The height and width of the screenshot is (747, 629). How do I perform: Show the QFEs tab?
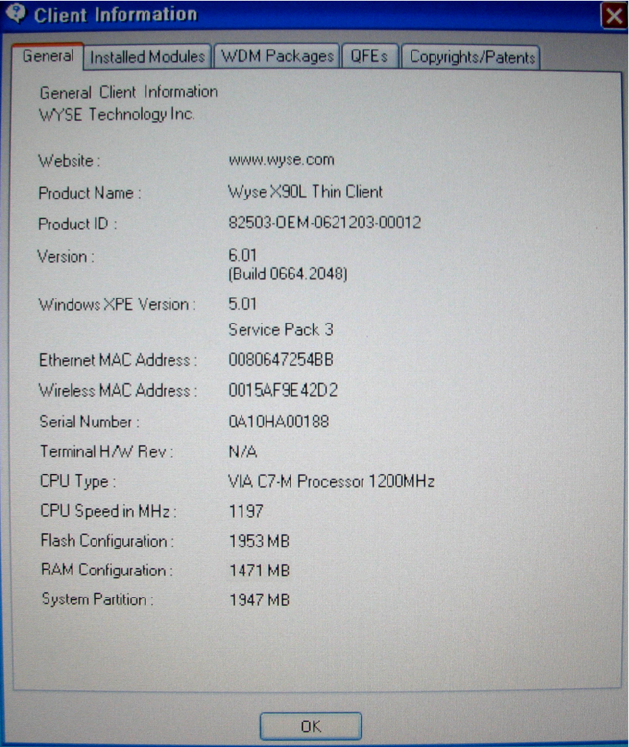point(369,56)
